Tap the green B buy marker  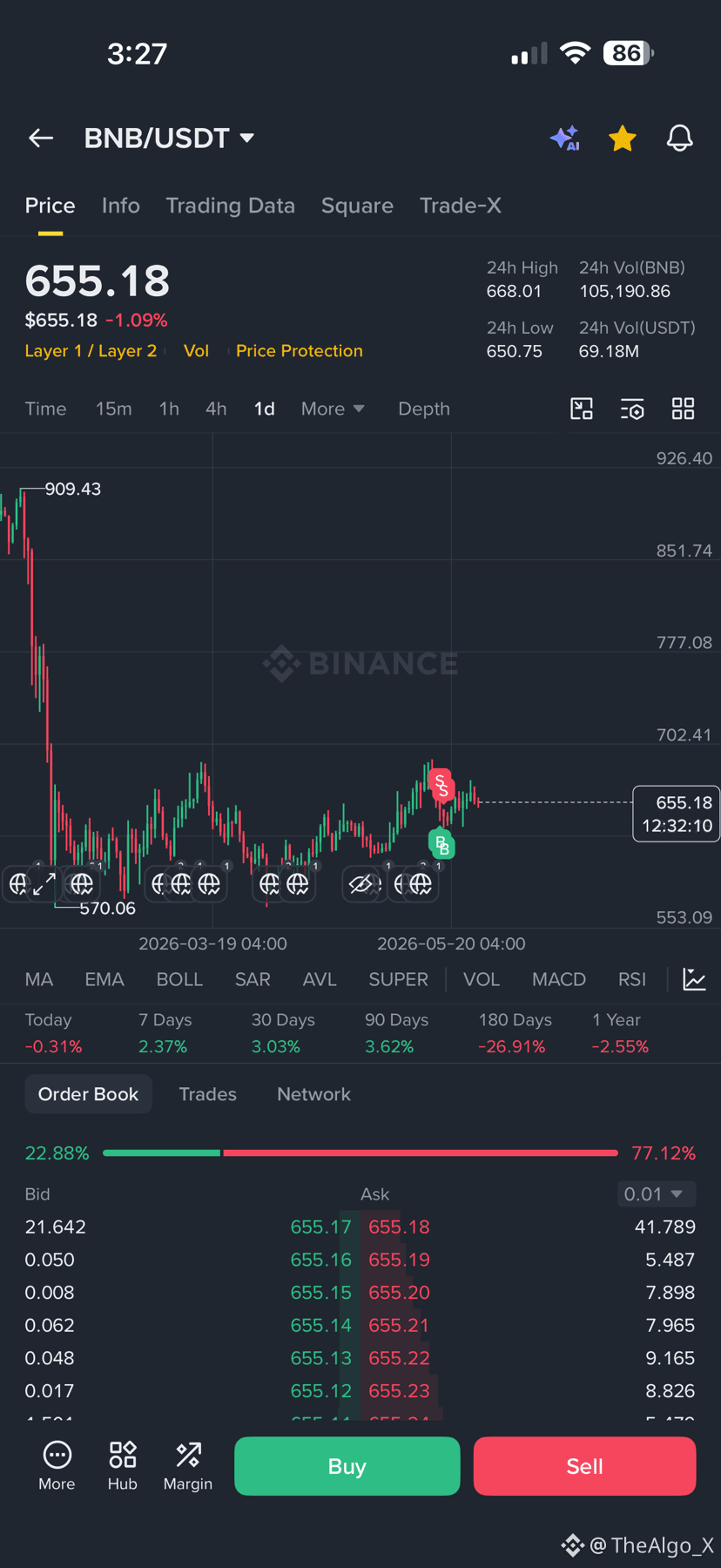click(441, 844)
